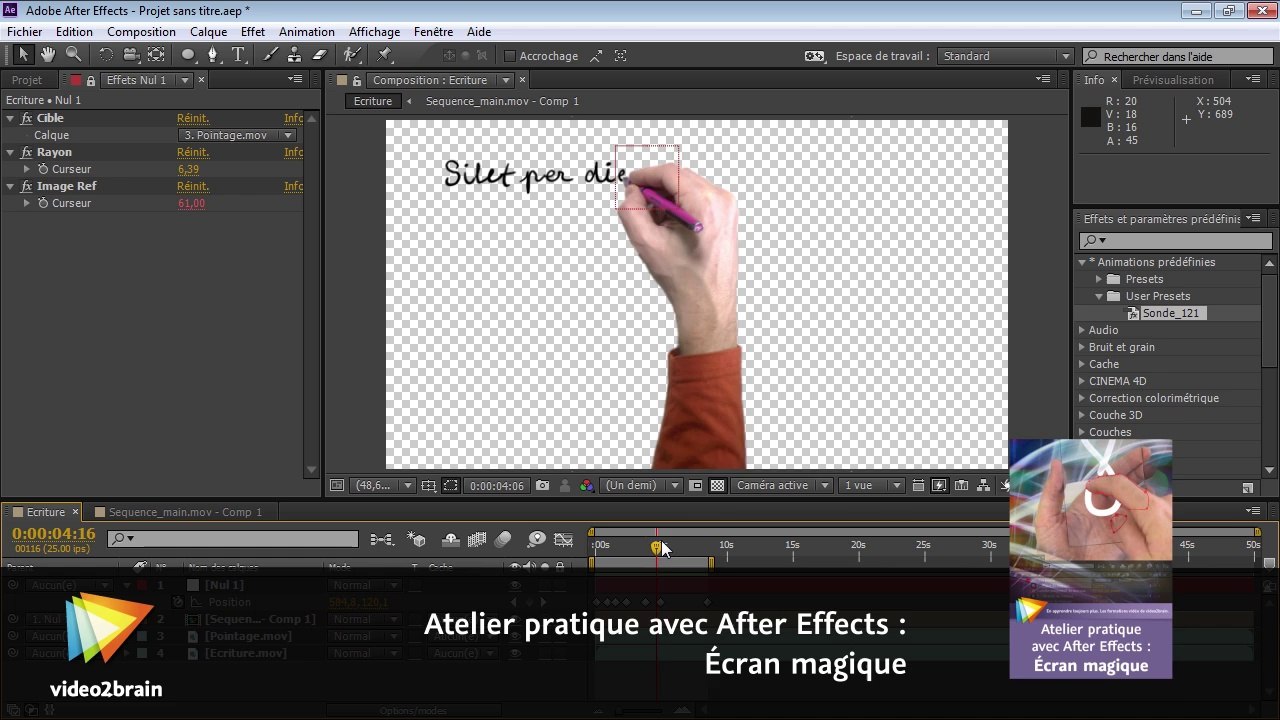Select the Hand tool

pyautogui.click(x=47, y=55)
